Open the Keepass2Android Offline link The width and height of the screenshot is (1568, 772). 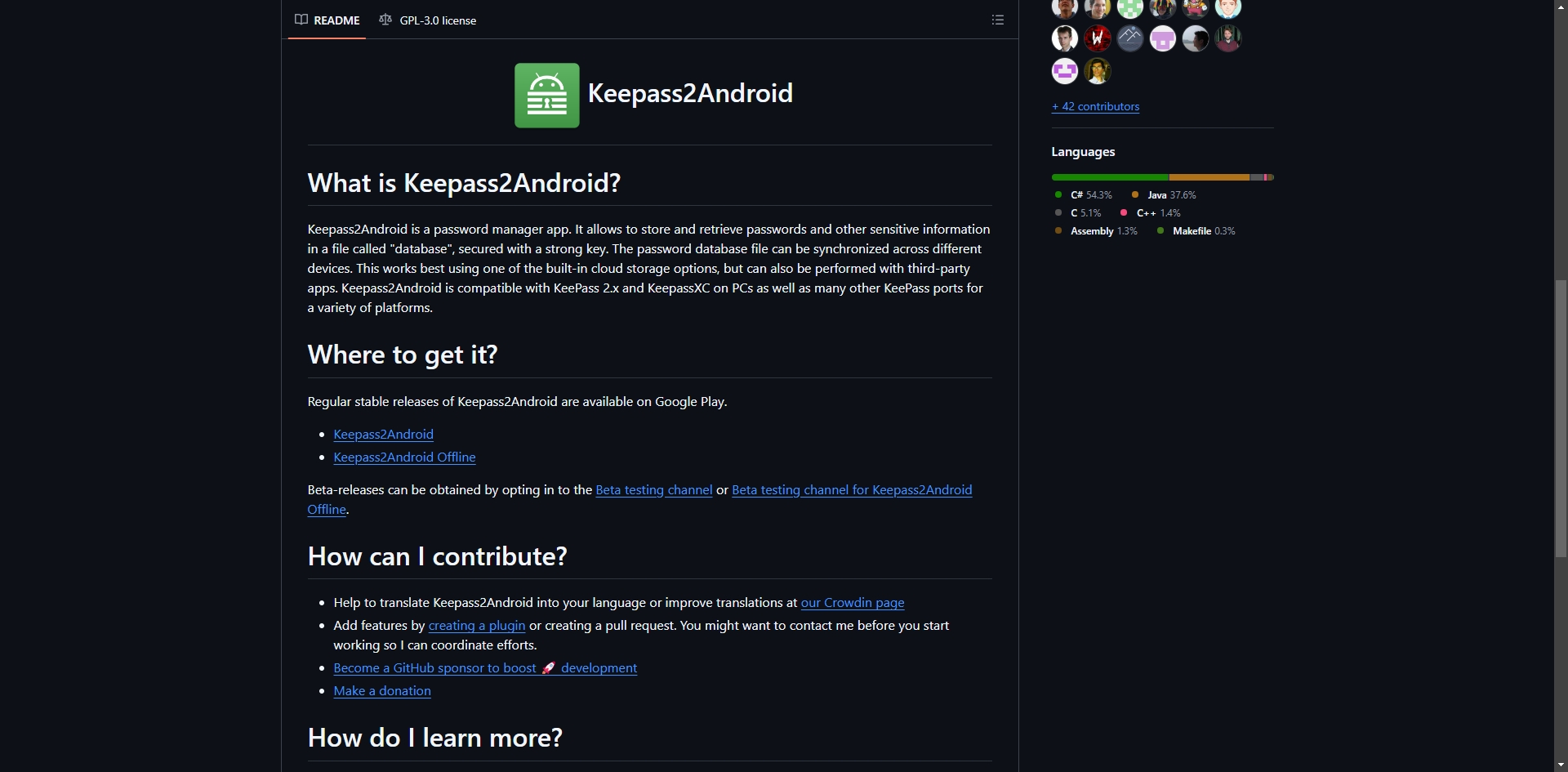pos(404,457)
